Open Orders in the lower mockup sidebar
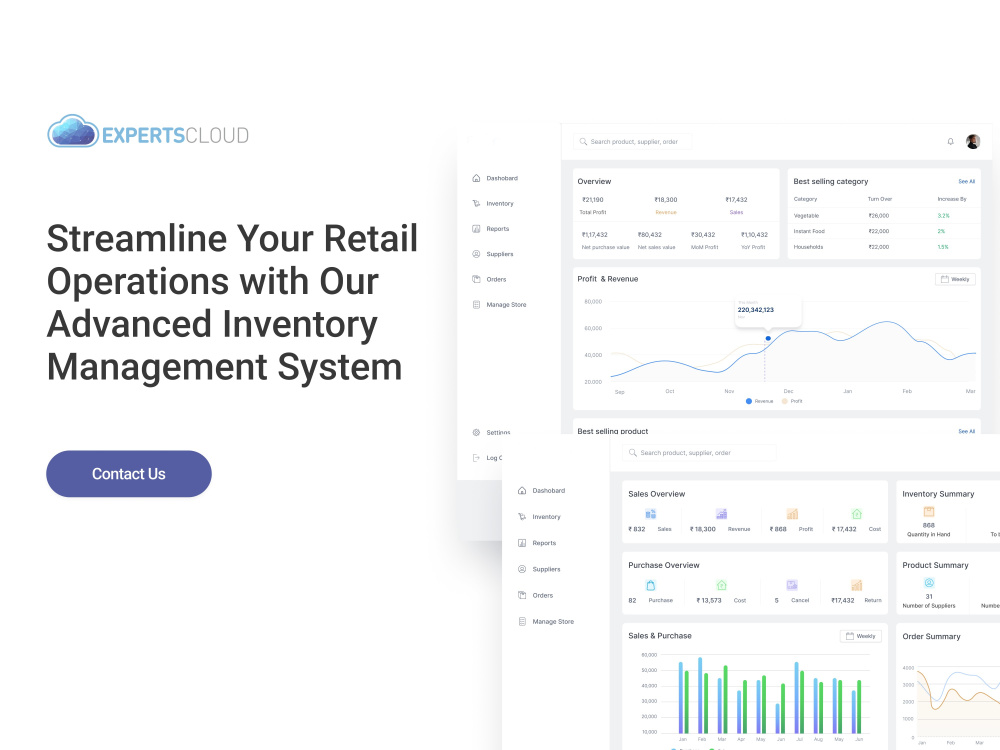The width and height of the screenshot is (1000, 750). coord(543,595)
